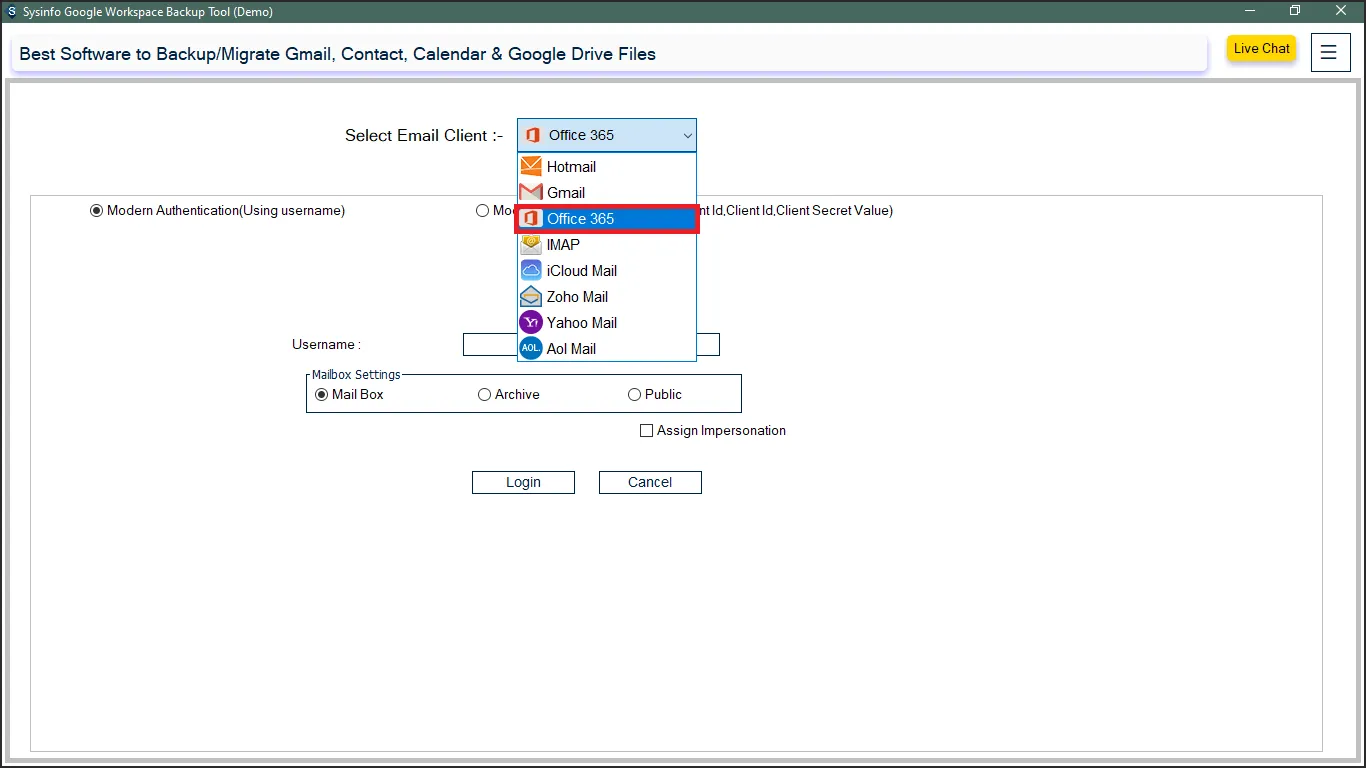This screenshot has width=1366, height=768.
Task: Click the Gmail logo icon in dropdown
Action: (531, 193)
